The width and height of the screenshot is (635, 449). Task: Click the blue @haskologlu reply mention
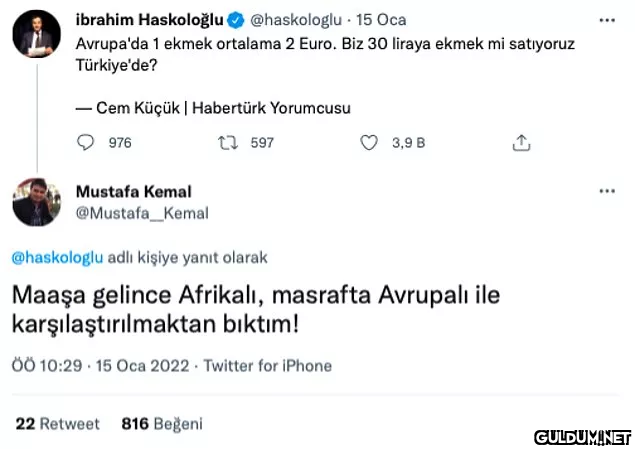[57, 257]
